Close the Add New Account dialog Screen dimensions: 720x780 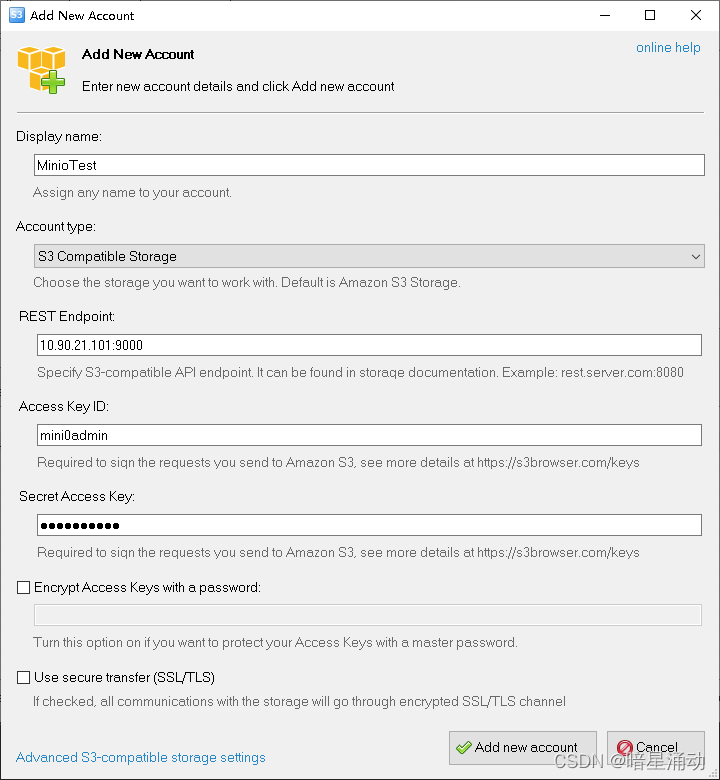click(x=696, y=15)
